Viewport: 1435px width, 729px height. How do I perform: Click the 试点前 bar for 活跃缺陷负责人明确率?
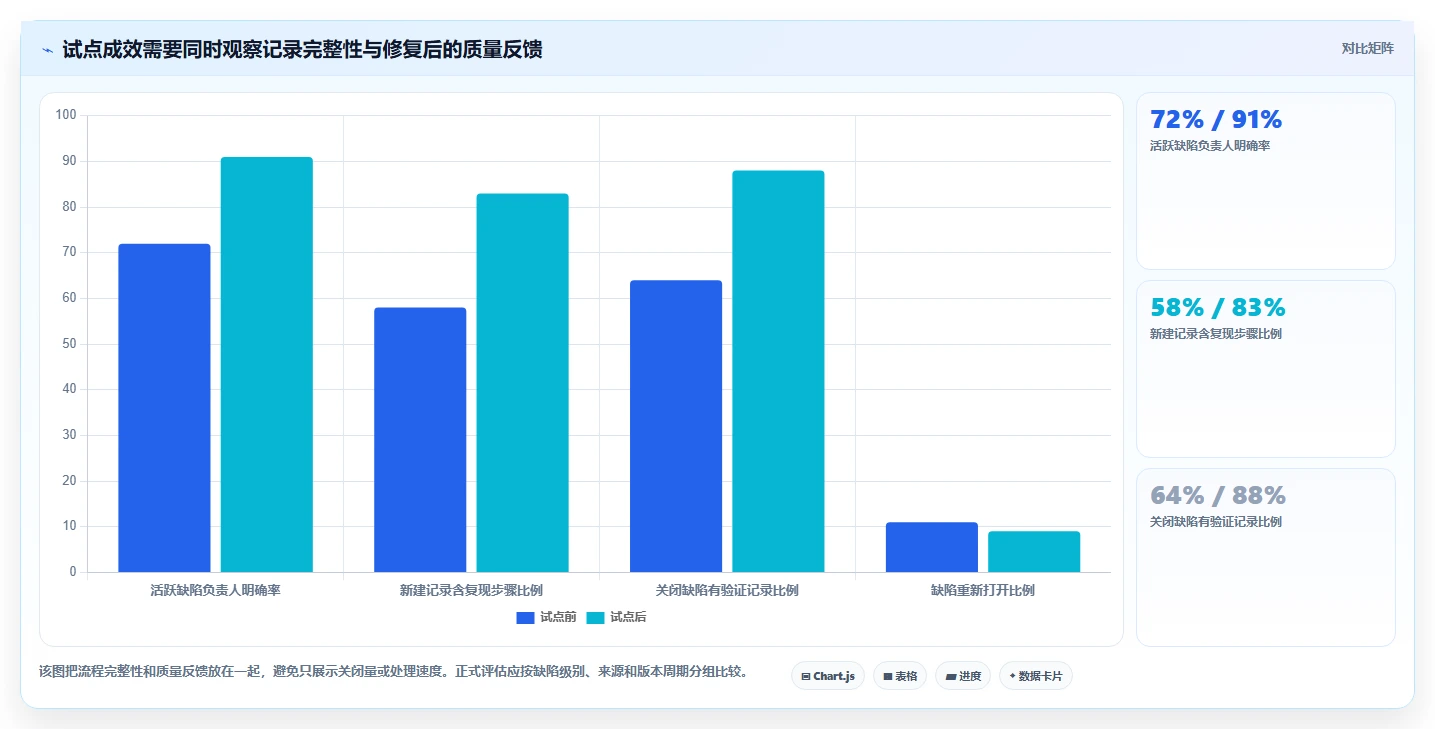164,408
